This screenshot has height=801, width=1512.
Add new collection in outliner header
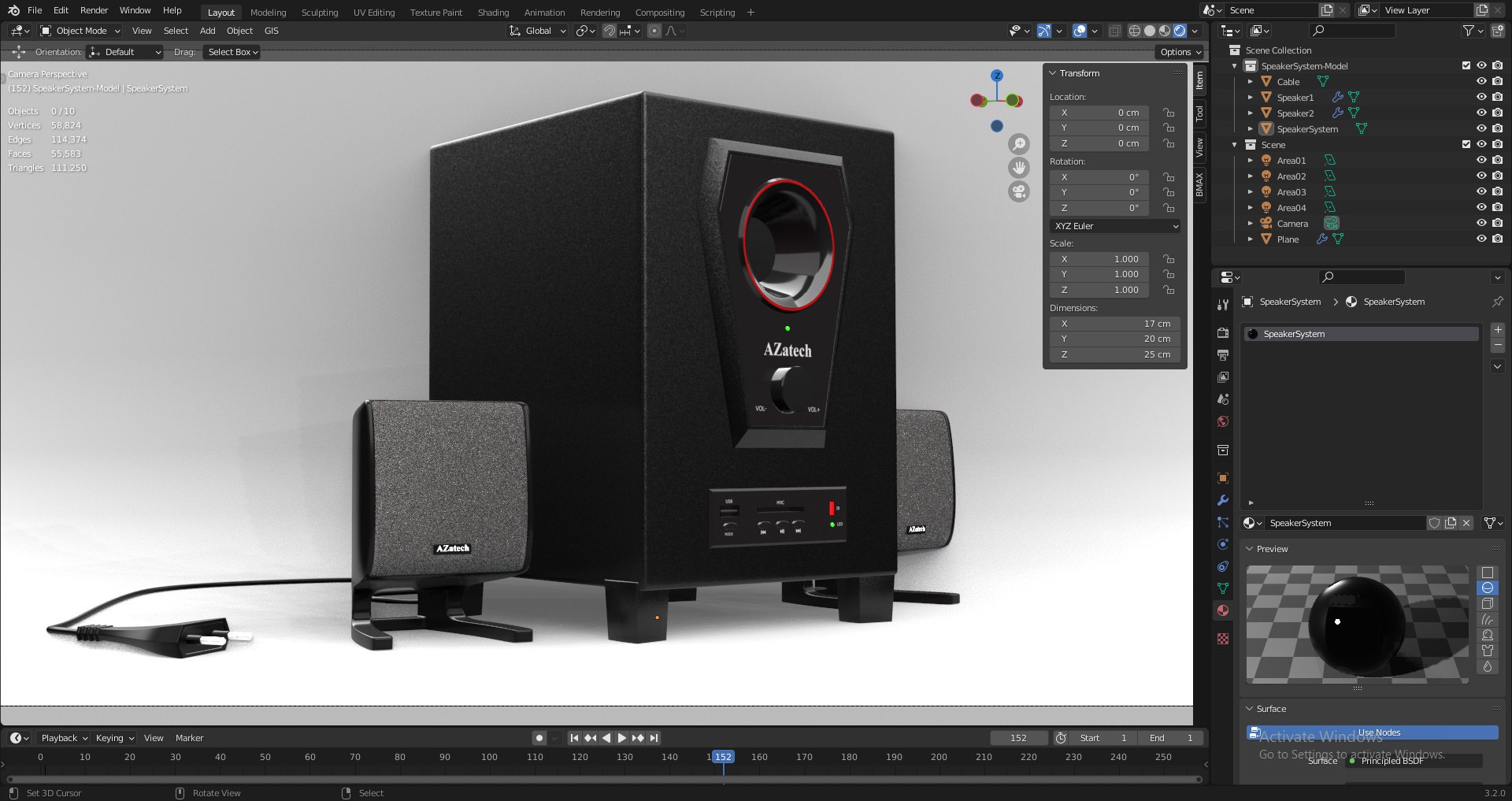(x=1497, y=31)
